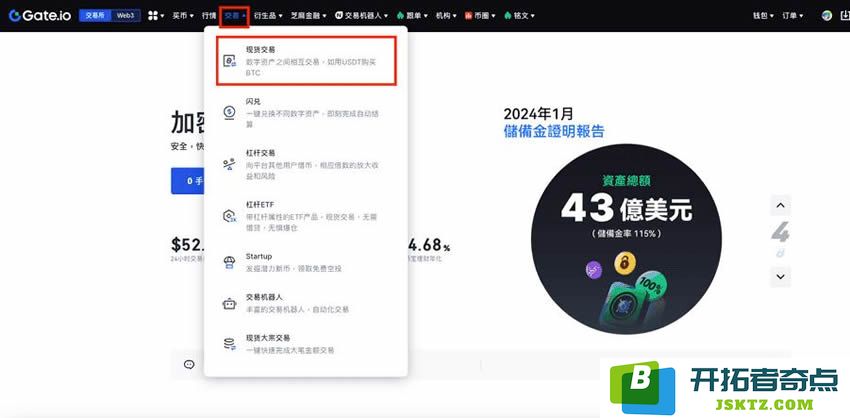Select 交易机器人 entry in dropdown menu
The height and width of the screenshot is (418, 850).
305,304
